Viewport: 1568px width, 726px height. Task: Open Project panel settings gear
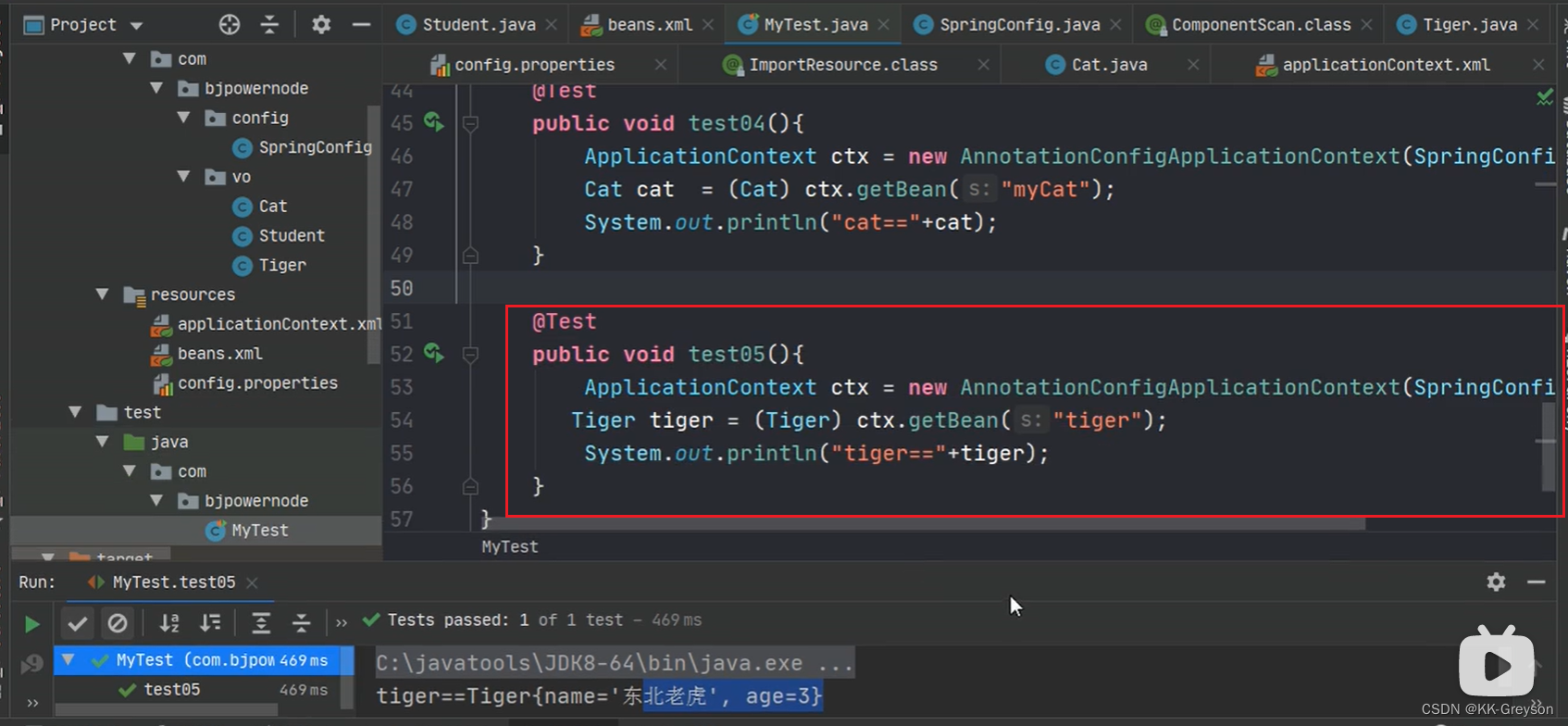click(321, 25)
